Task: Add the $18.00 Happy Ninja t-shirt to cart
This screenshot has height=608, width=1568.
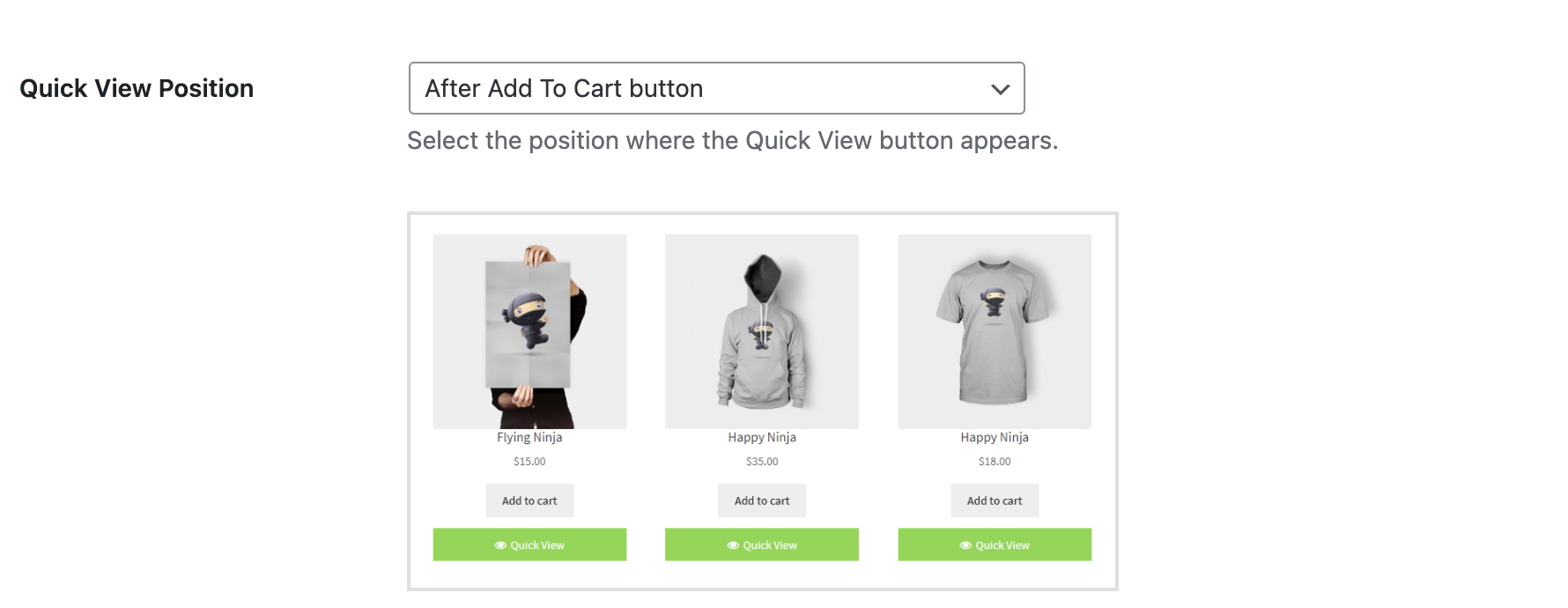Action: click(x=995, y=500)
